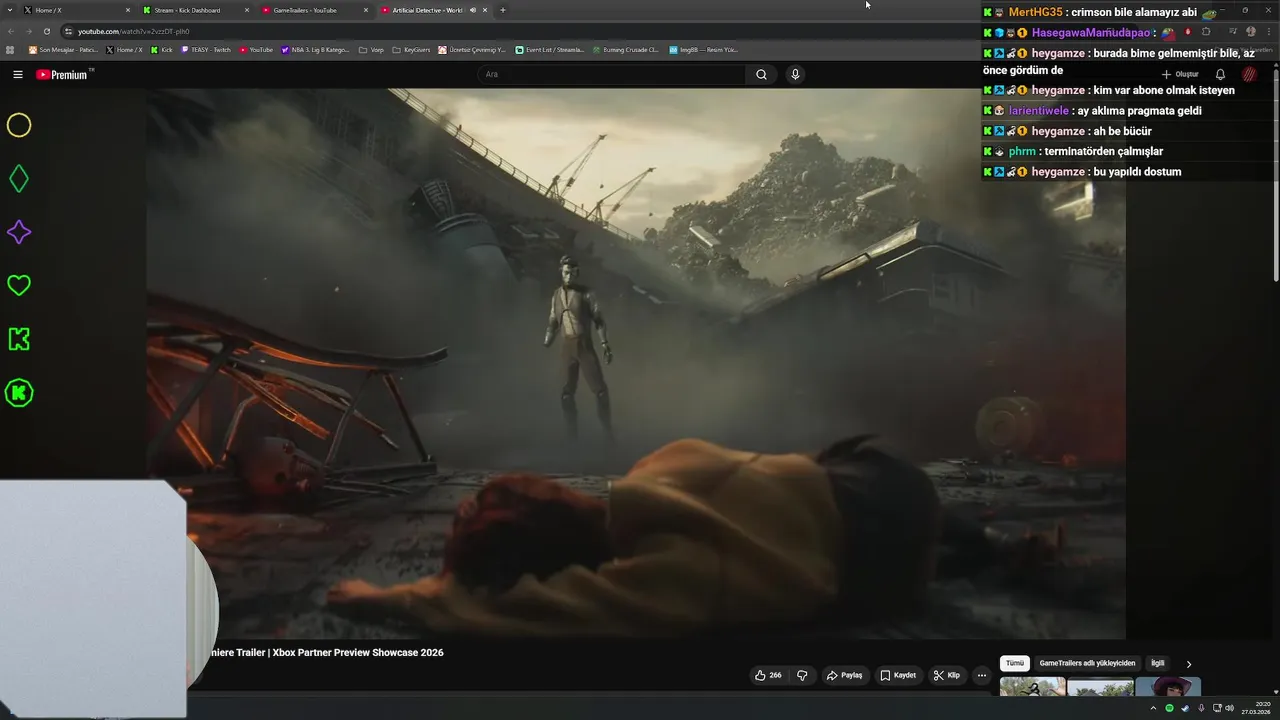Open a new browser tab

coord(503,10)
